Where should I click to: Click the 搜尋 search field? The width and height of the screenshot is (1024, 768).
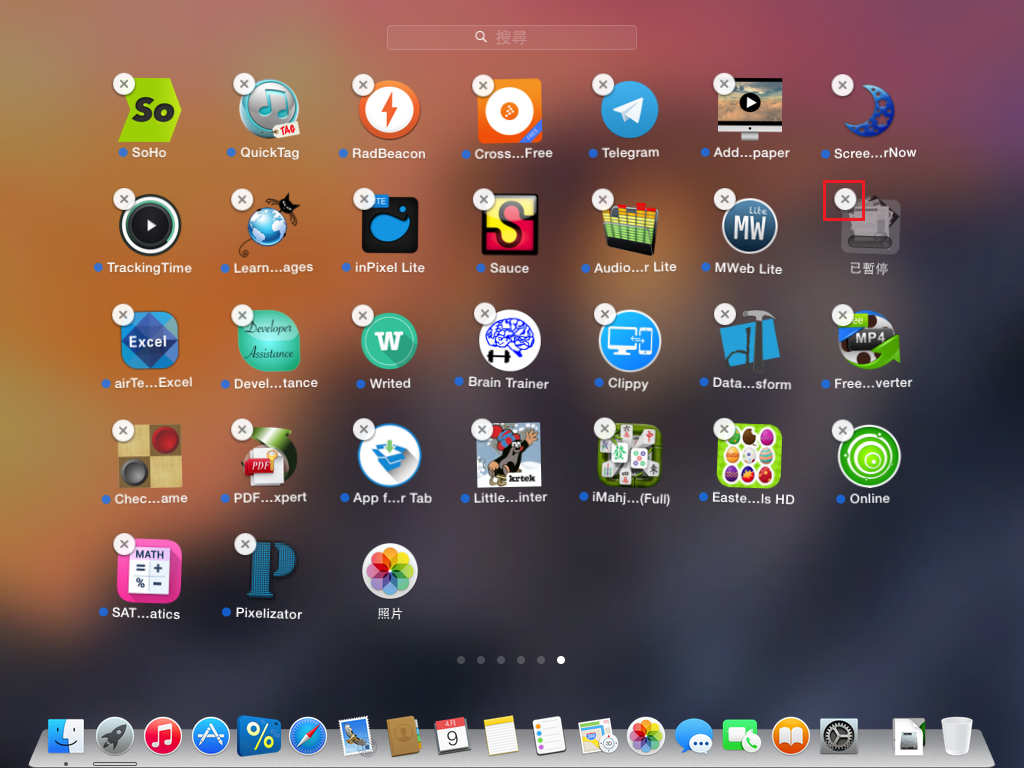tap(511, 37)
